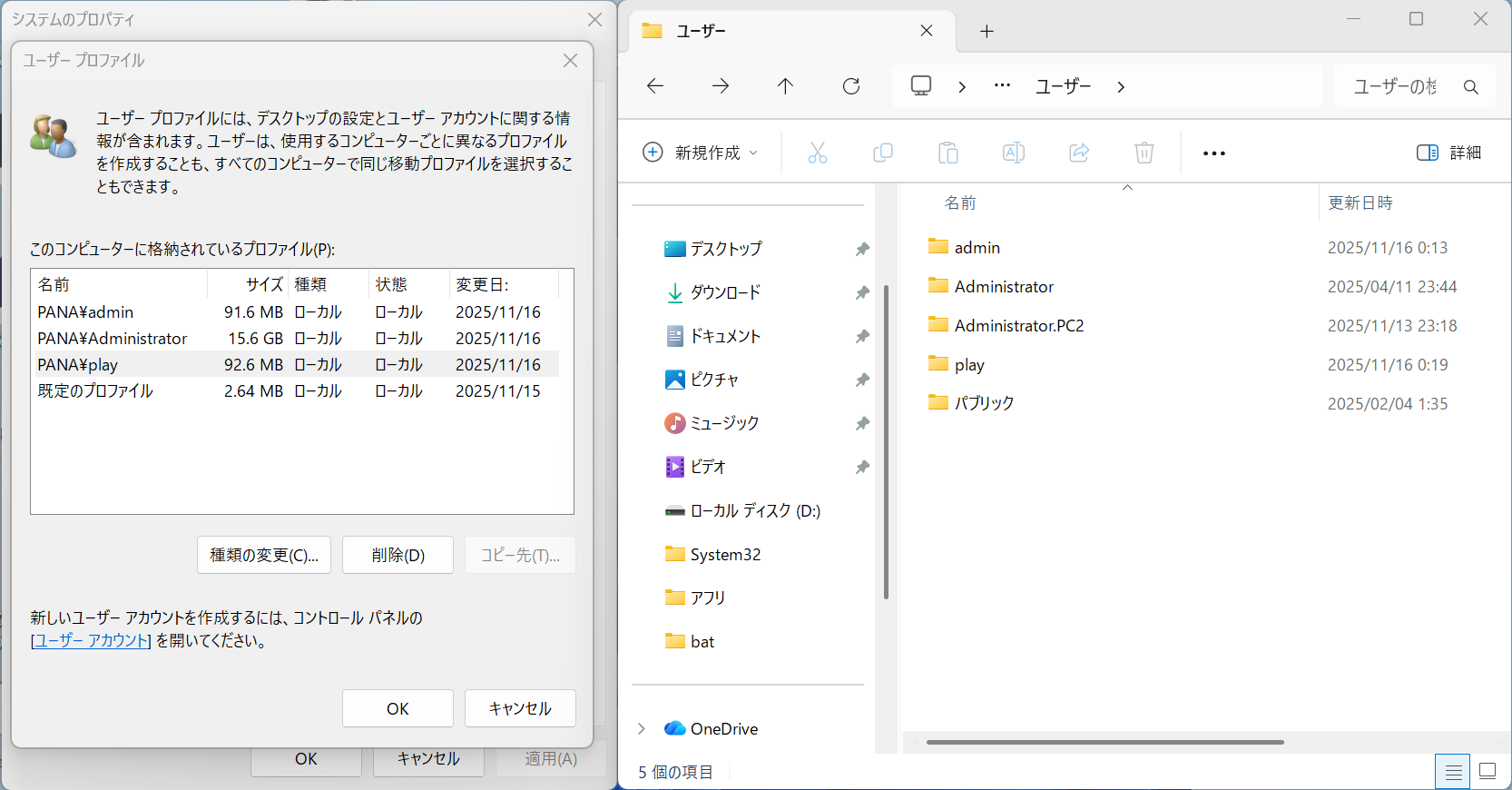This screenshot has width=1512, height=790.
Task: Click the Cut scissors icon in Explorer toolbar
Action: click(x=817, y=153)
